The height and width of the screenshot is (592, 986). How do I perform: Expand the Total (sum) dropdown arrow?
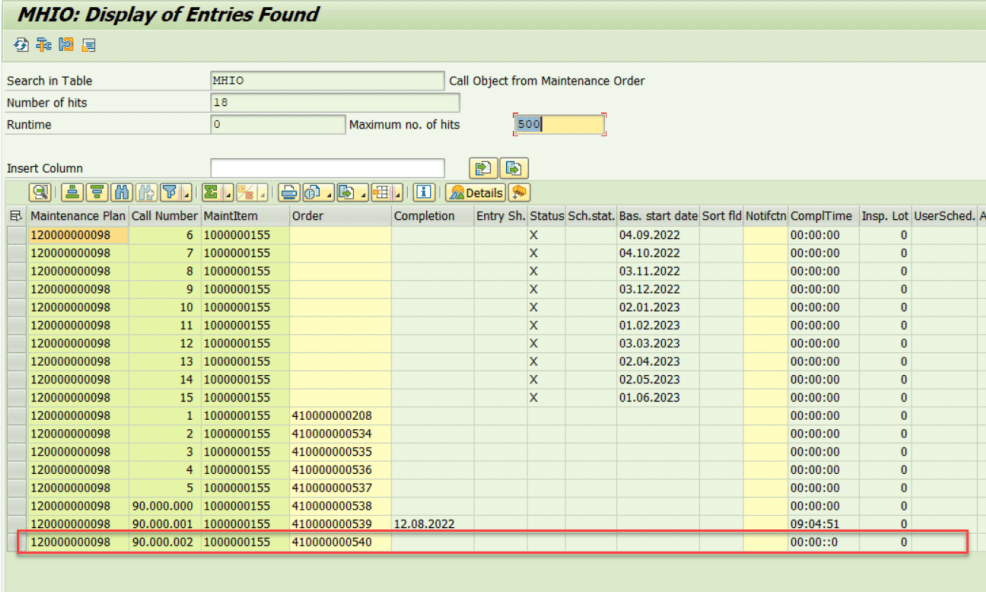[227, 193]
